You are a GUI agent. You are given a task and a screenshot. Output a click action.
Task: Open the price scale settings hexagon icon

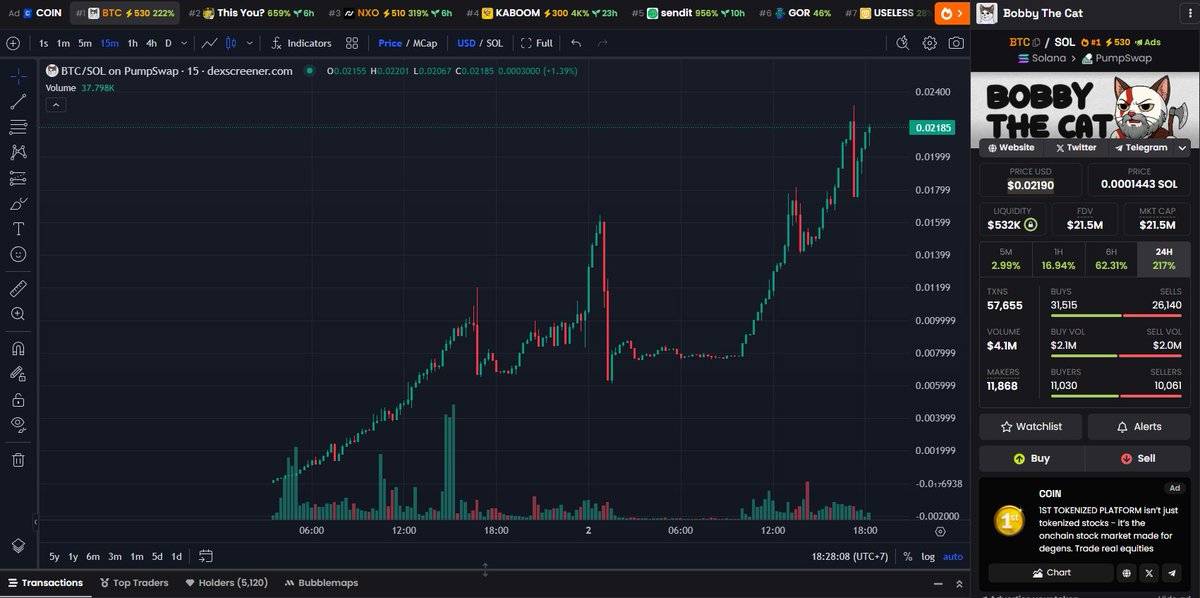[x=940, y=532]
